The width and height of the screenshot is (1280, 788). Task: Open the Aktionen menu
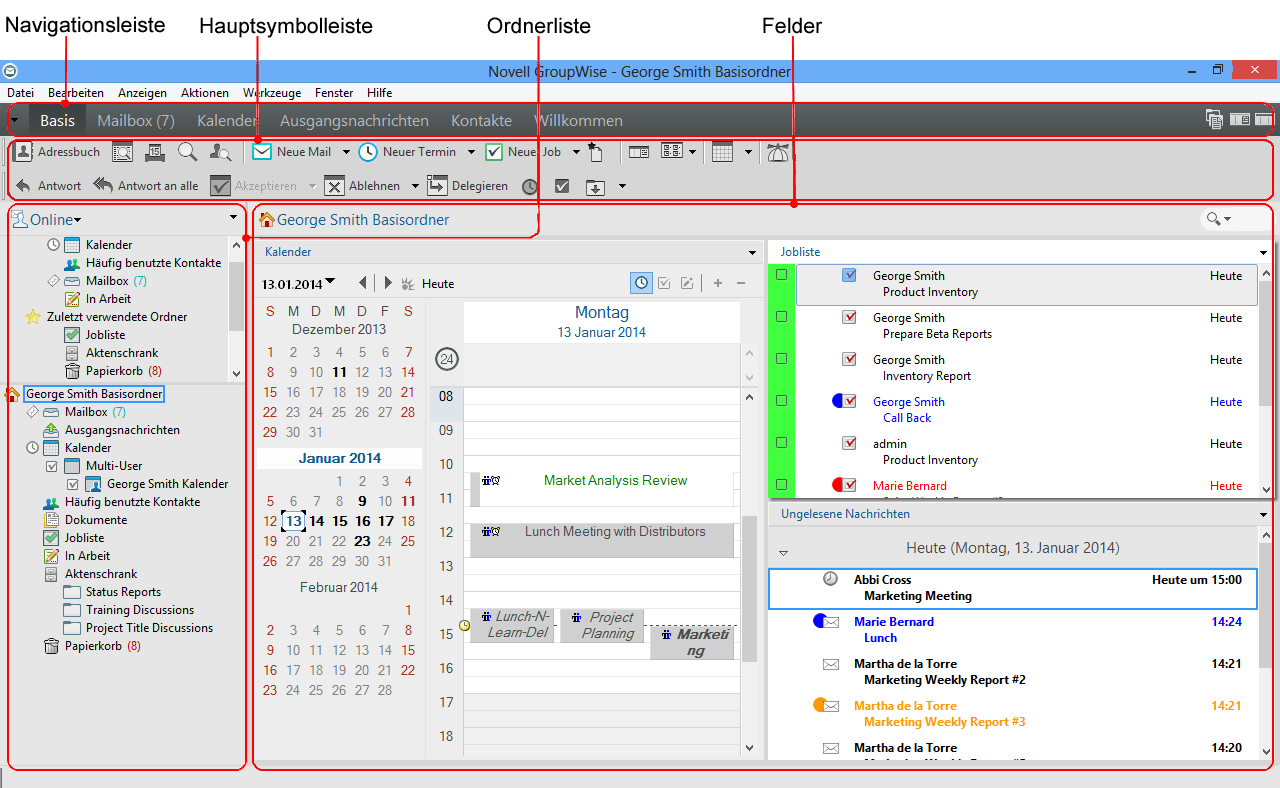click(x=205, y=93)
